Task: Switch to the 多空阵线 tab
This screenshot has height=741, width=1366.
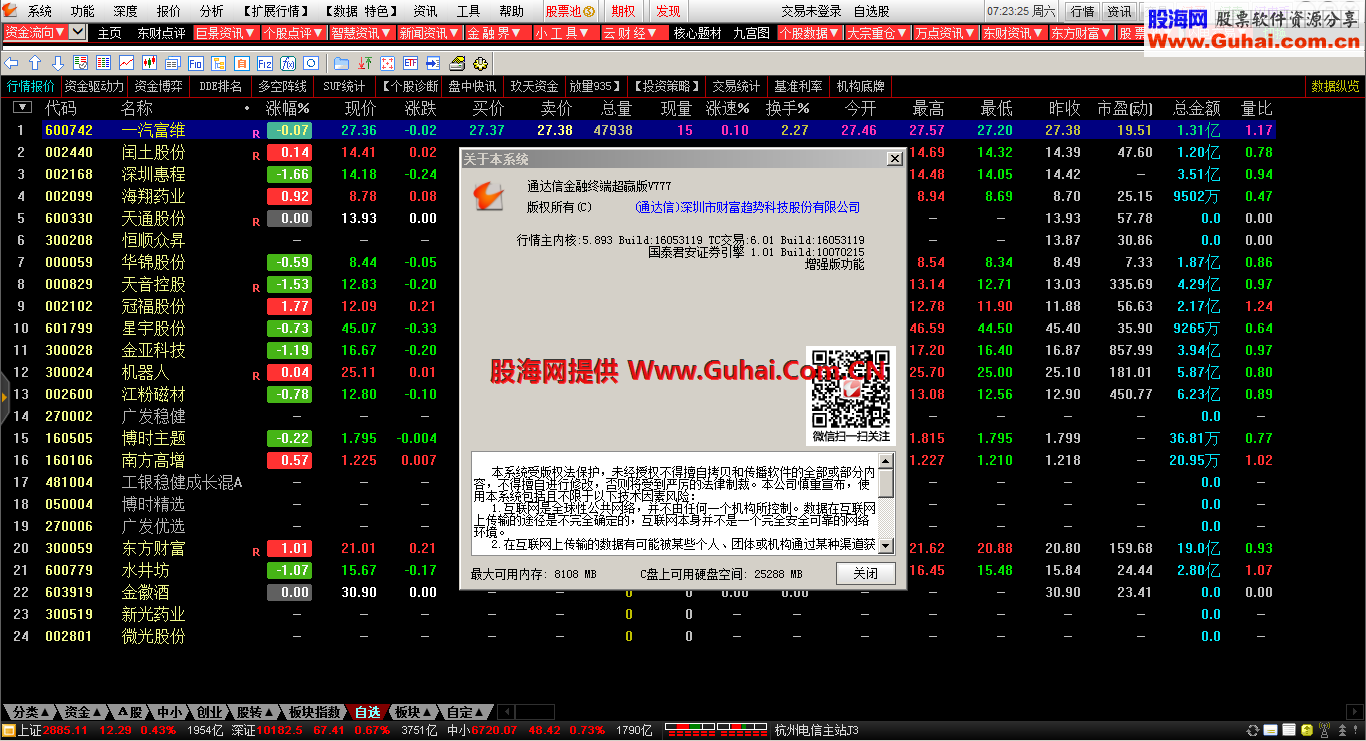Action: [282, 86]
